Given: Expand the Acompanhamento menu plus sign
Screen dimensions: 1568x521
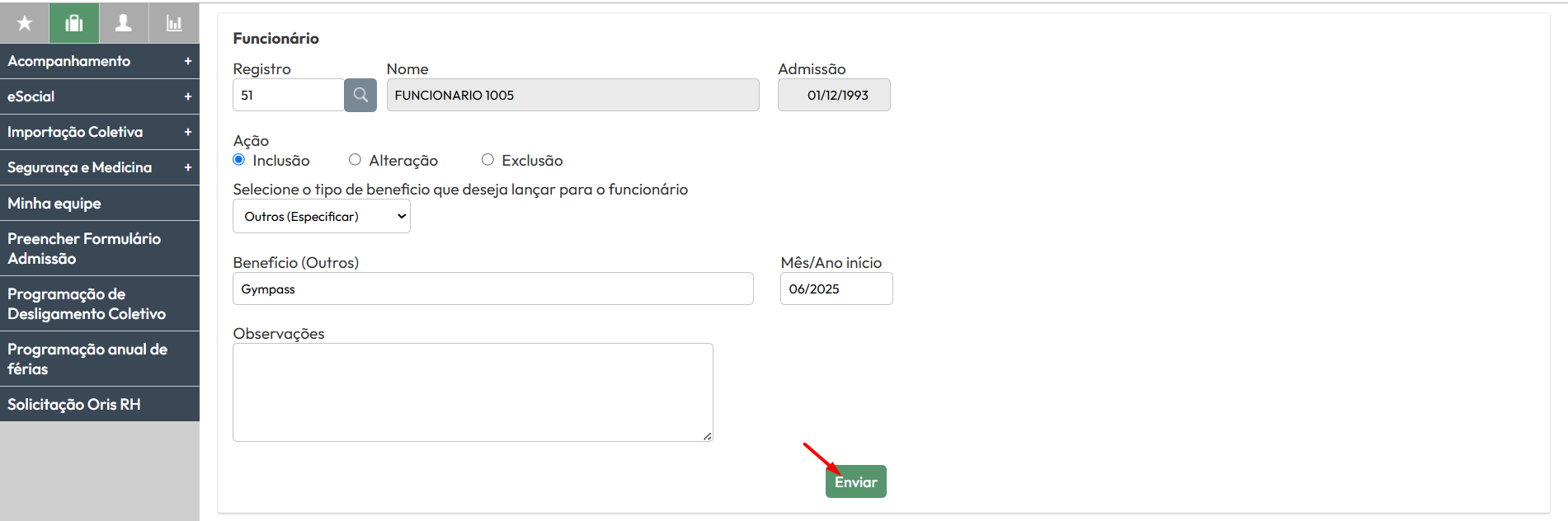Looking at the screenshot, I should 188,61.
